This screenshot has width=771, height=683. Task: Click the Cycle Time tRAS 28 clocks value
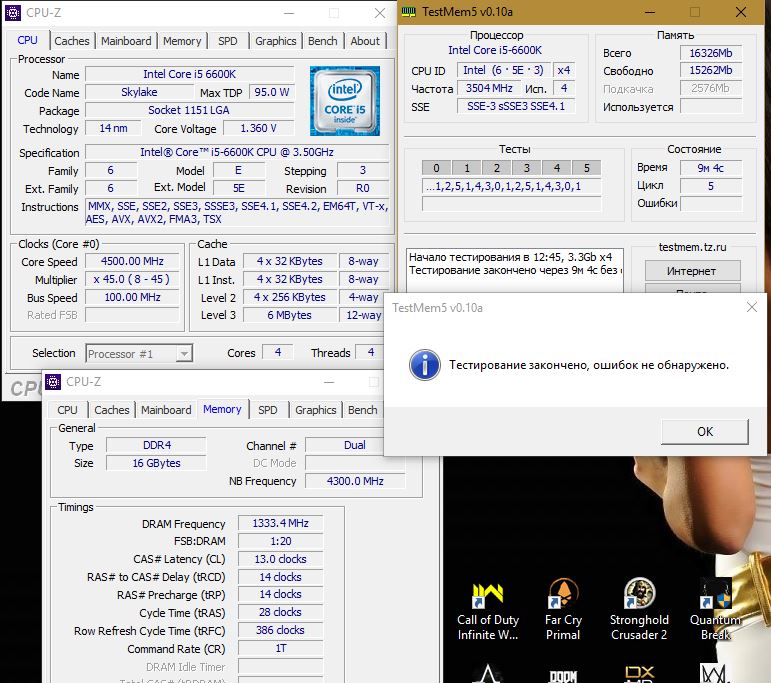click(280, 613)
